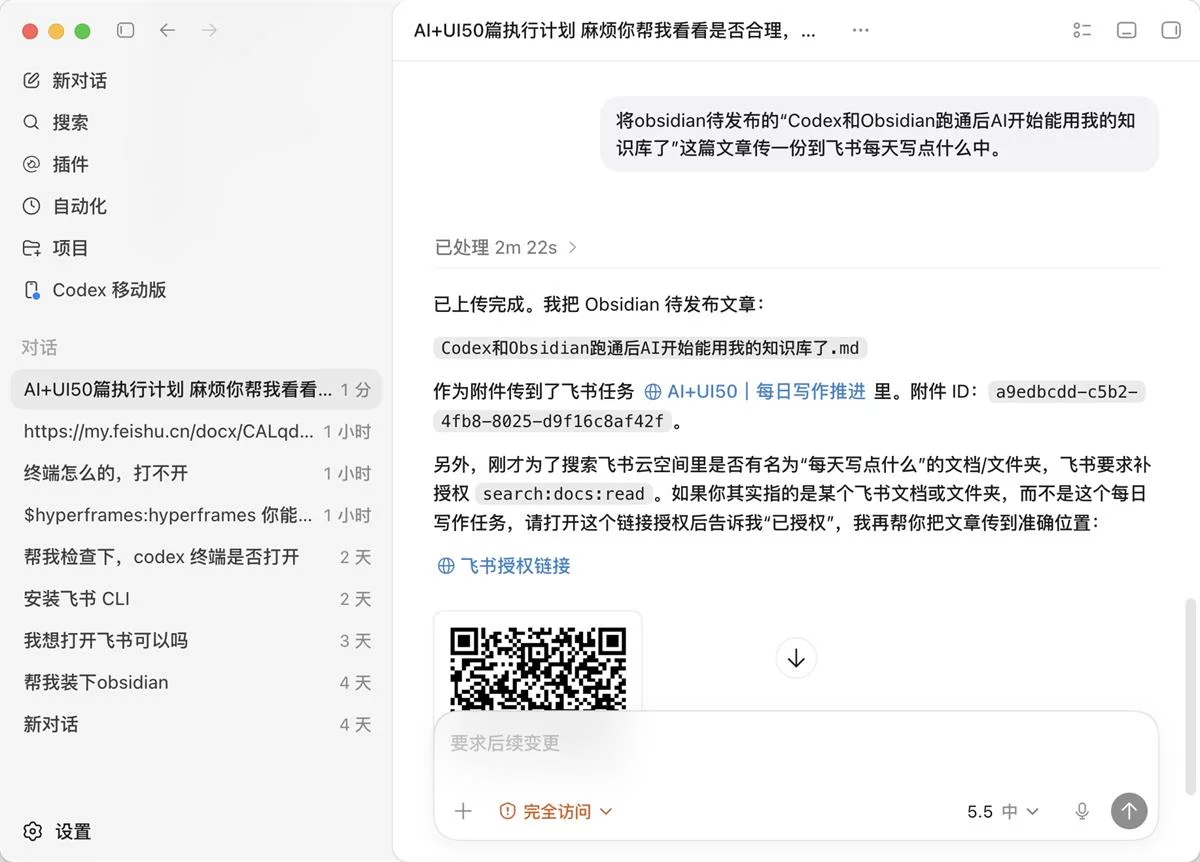Select the 新对话 conversation from 4 天

click(197, 724)
